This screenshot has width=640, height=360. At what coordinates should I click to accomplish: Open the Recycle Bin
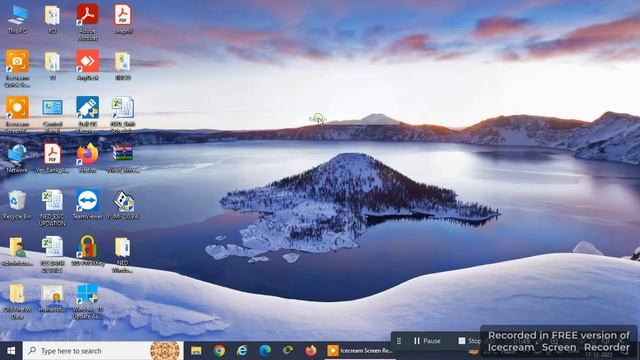coord(17,205)
